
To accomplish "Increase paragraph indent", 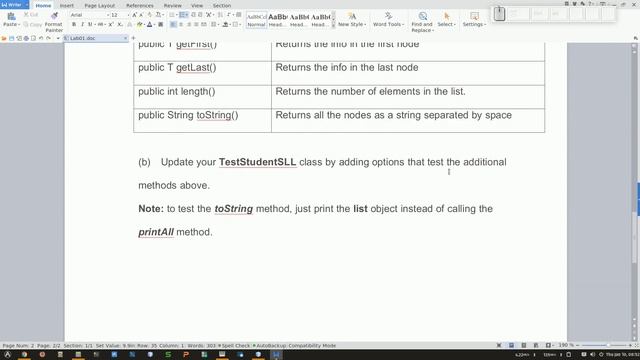I will point(200,15).
